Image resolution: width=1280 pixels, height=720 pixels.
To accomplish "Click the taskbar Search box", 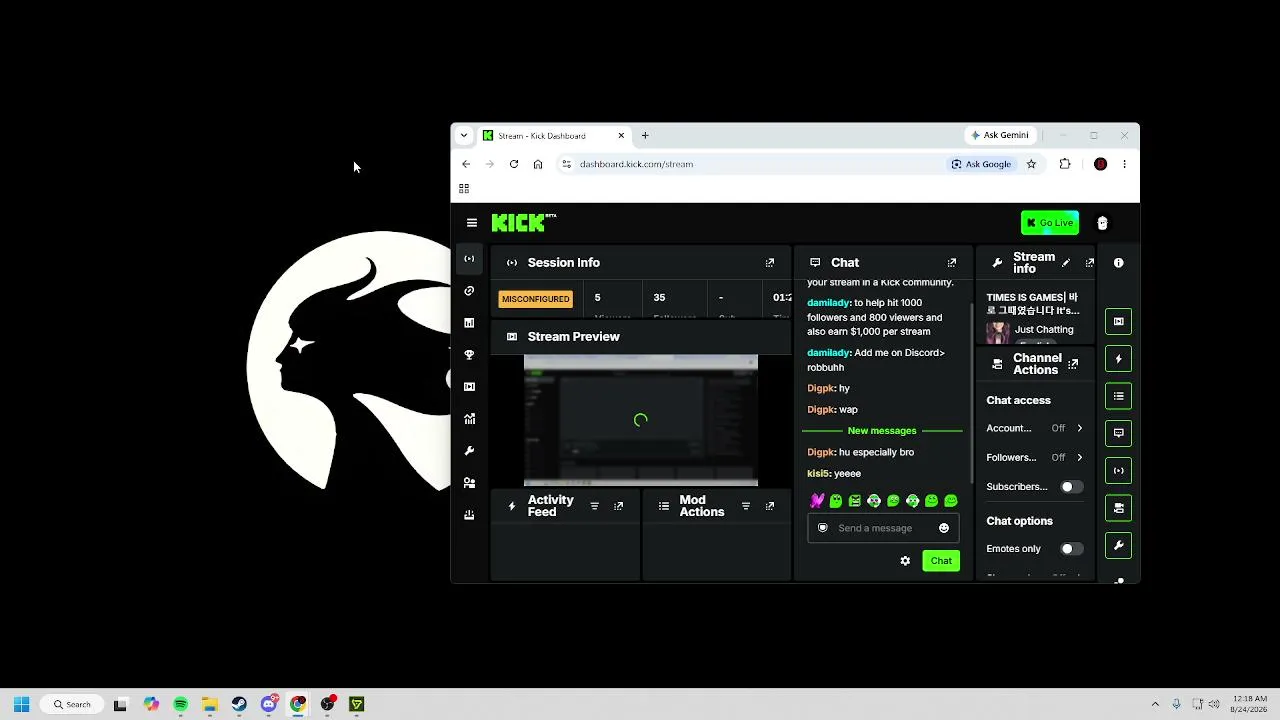I will point(72,704).
